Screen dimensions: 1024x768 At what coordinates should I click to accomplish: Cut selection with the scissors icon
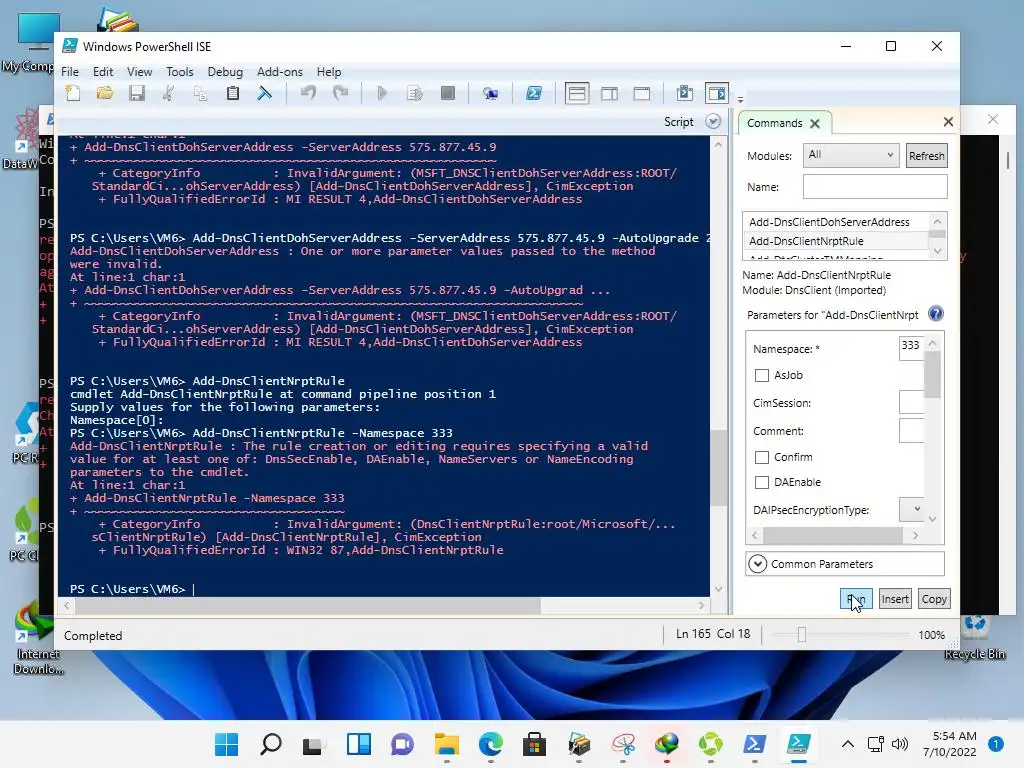point(168,93)
